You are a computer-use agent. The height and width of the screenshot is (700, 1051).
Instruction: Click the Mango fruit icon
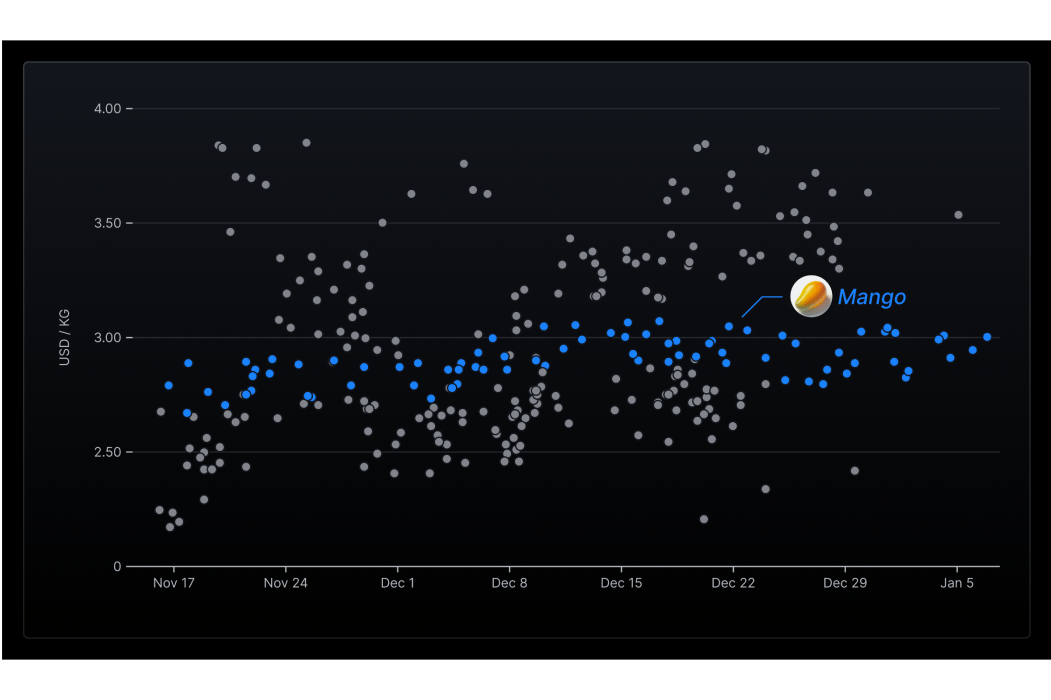811,297
